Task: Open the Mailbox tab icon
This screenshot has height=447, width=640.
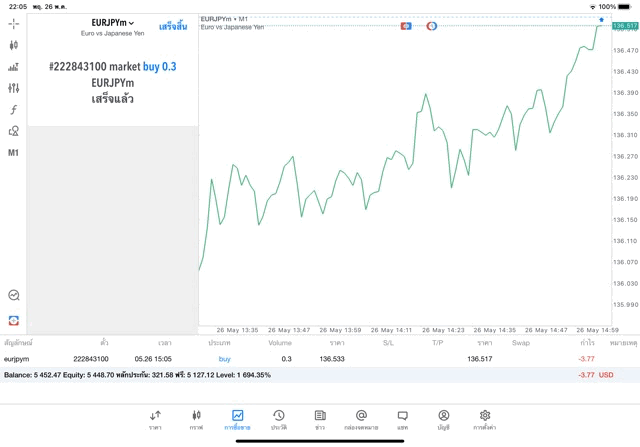Action: (361, 419)
